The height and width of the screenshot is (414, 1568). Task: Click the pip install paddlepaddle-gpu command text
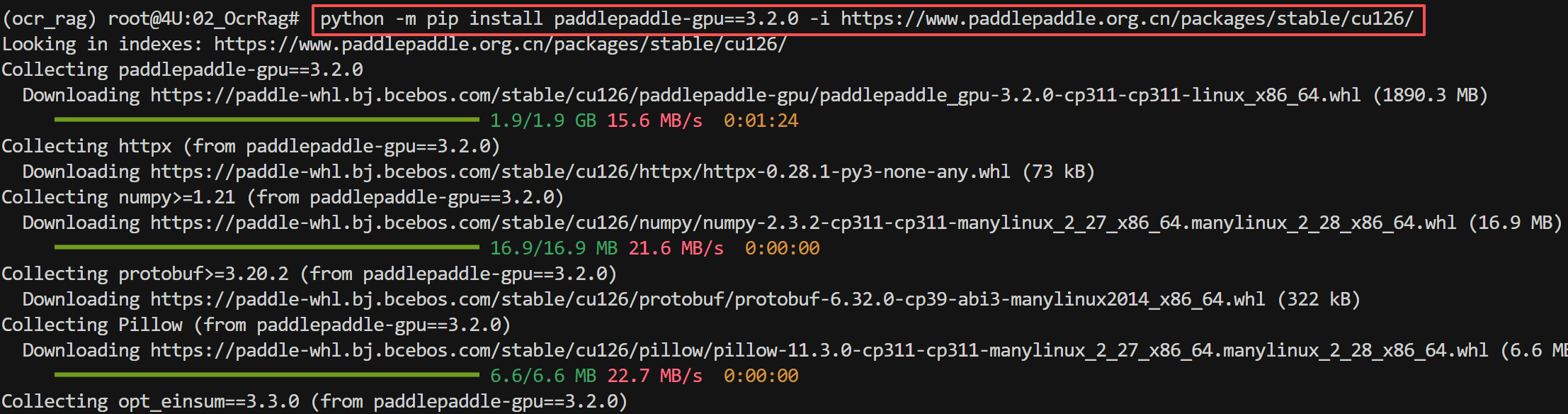(x=867, y=19)
